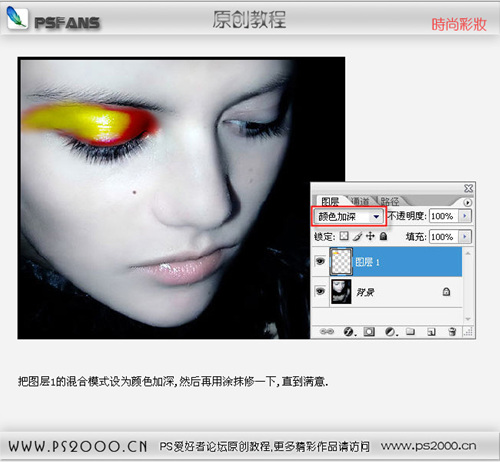Click the PSFANS feather logo
The height and width of the screenshot is (462, 500).
click(17, 18)
